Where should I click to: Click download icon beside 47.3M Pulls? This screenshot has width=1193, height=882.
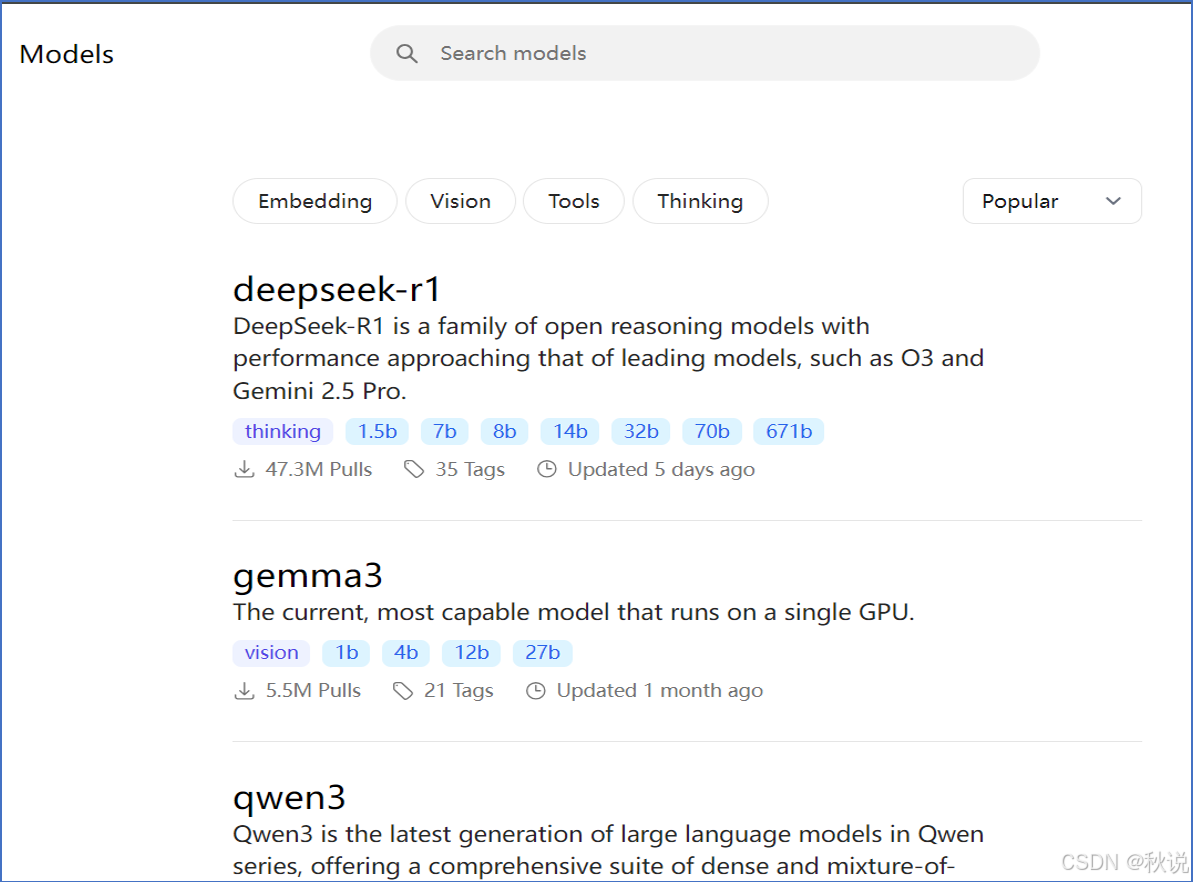[244, 470]
